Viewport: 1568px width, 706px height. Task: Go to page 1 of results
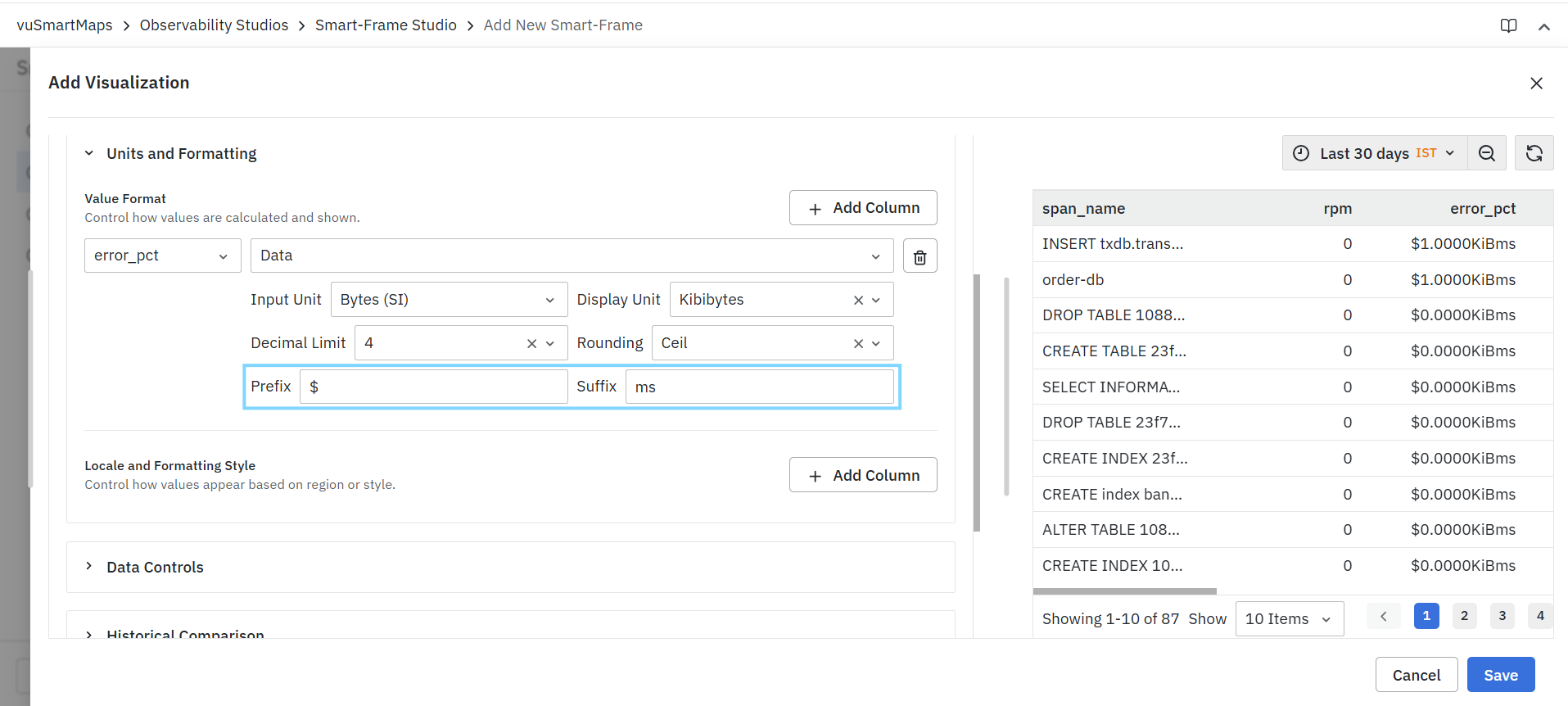coord(1426,616)
